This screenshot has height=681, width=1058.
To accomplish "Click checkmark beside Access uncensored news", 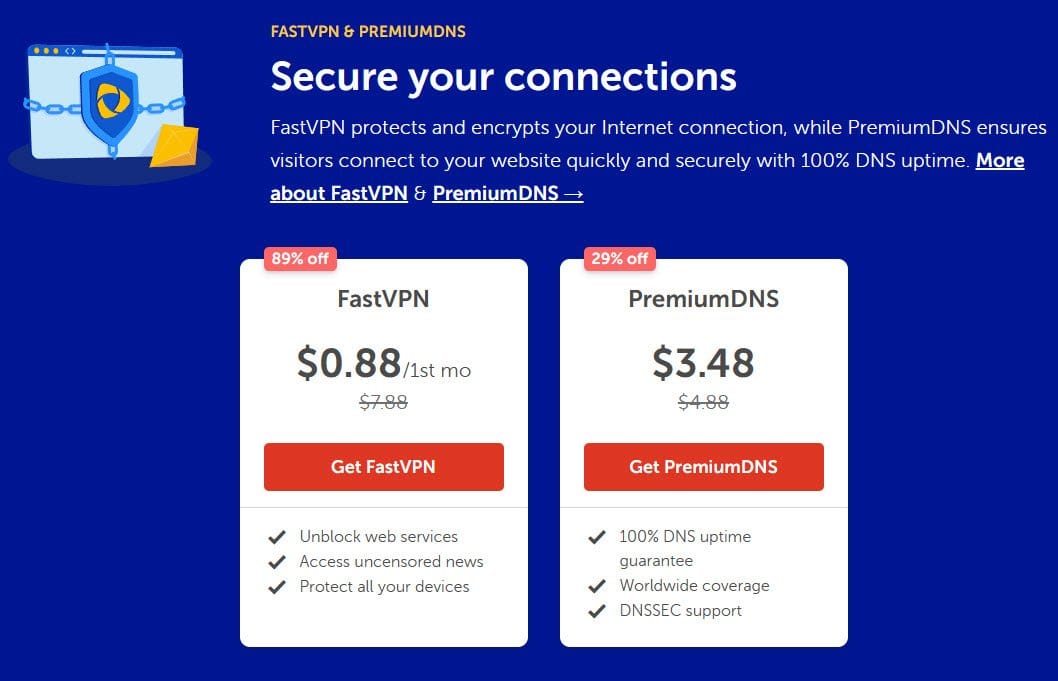I will [x=277, y=562].
